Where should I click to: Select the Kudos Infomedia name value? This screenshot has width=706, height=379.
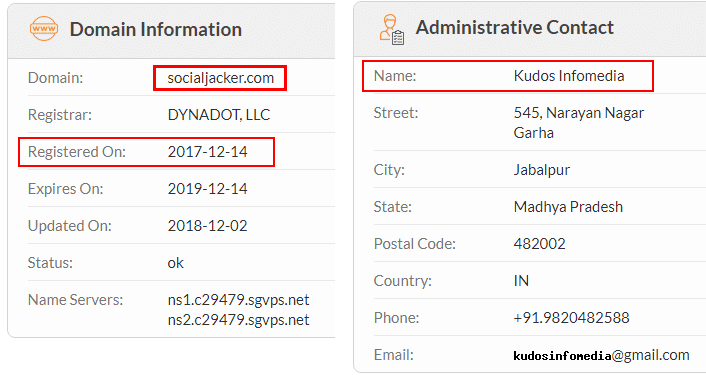click(569, 76)
